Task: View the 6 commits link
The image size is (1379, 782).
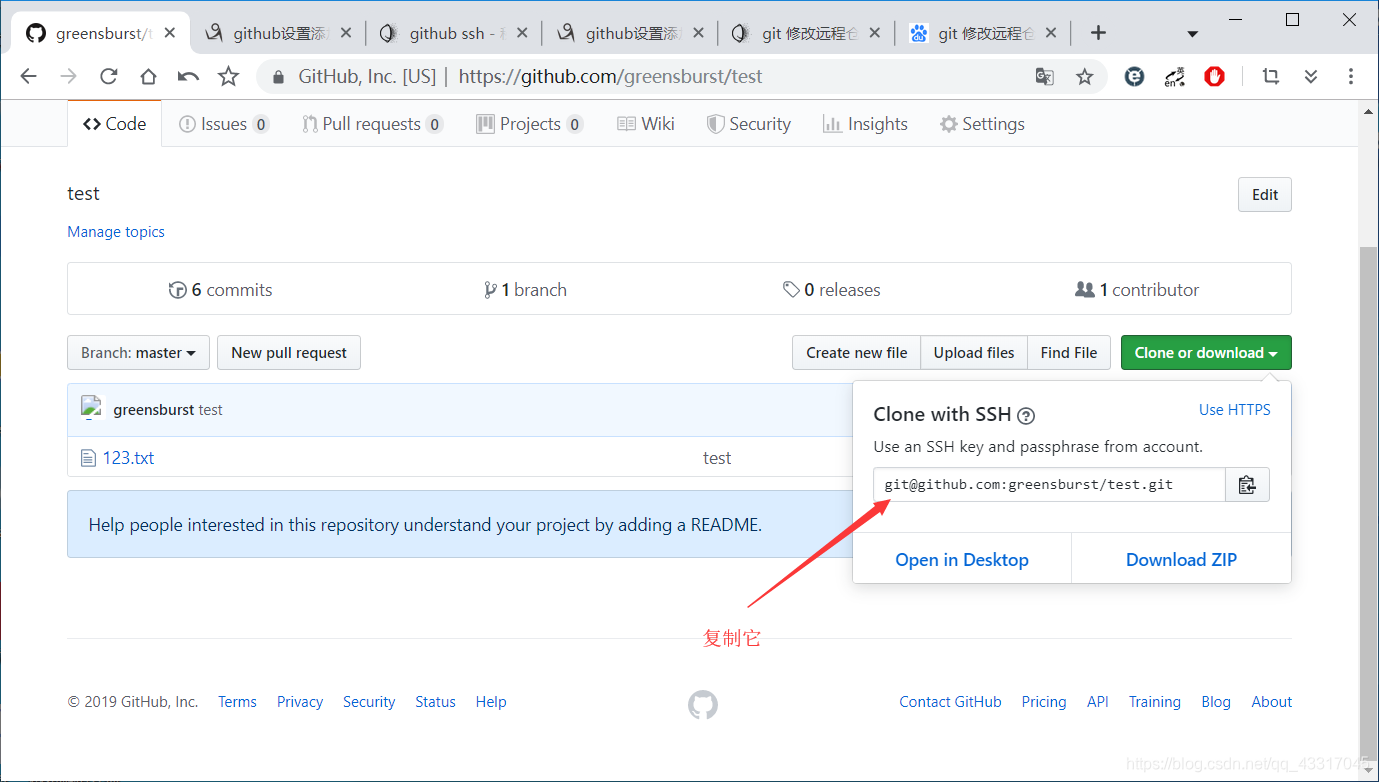Action: [220, 290]
